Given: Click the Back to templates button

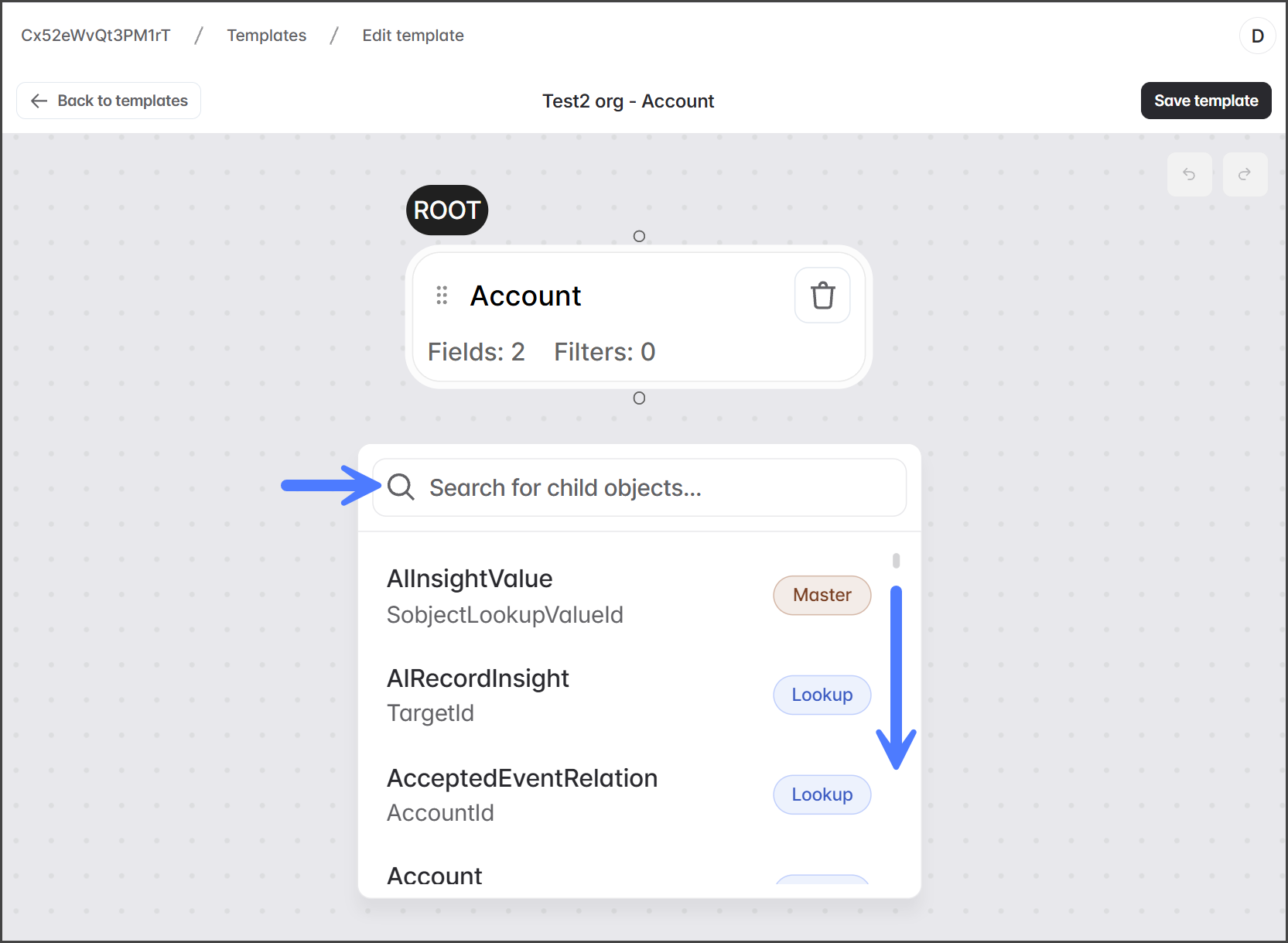Looking at the screenshot, I should (109, 101).
